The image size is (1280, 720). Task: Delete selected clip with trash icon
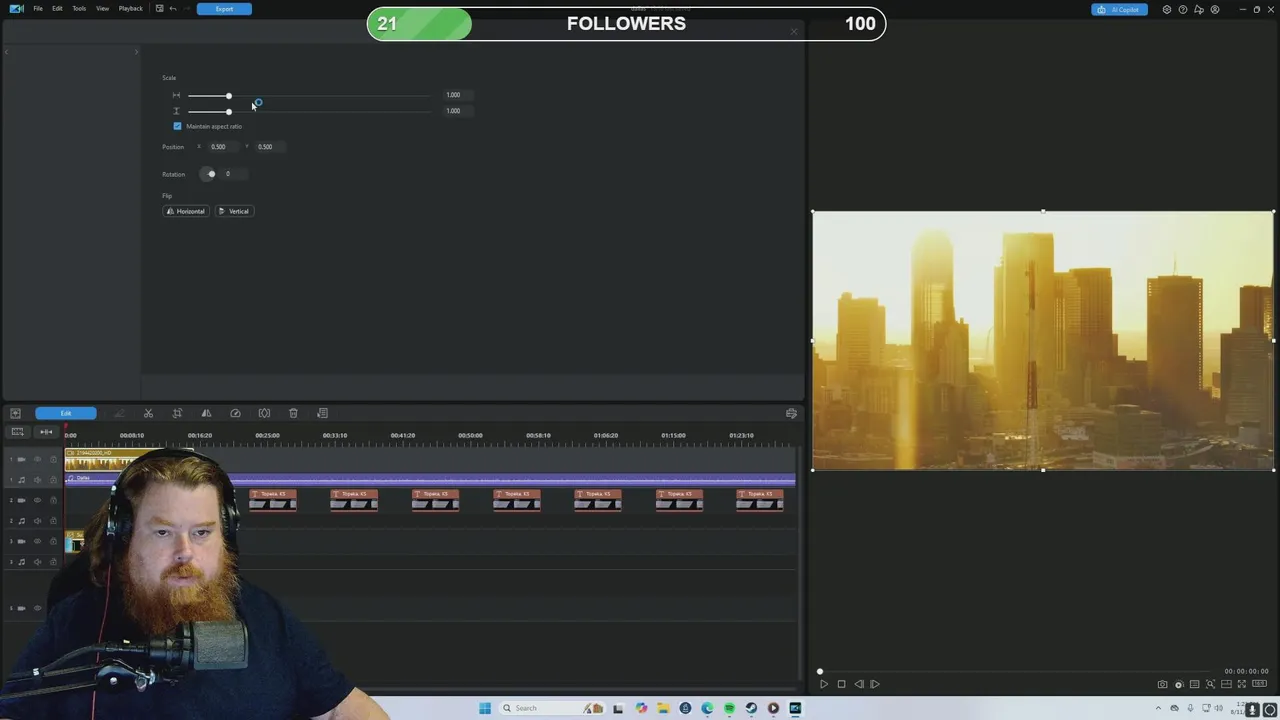(293, 413)
